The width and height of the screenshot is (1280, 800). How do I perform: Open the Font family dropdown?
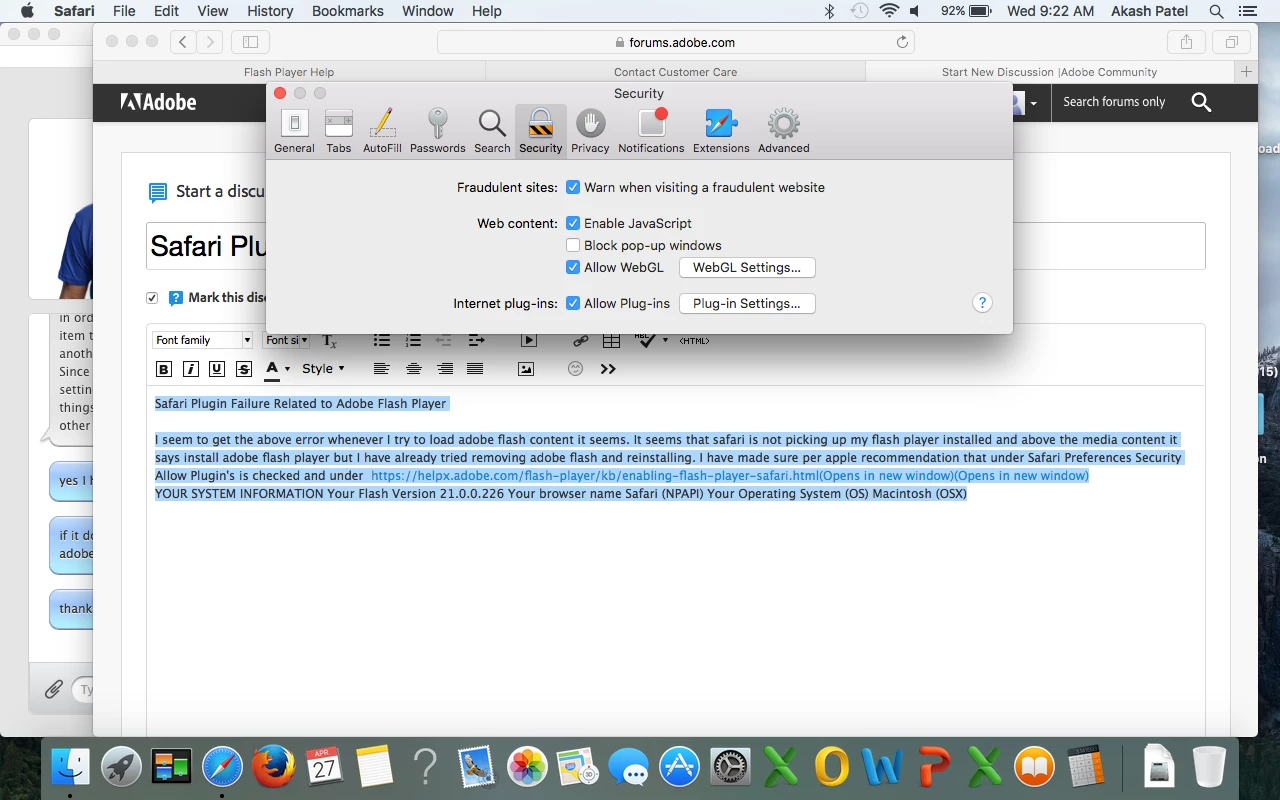tap(203, 340)
